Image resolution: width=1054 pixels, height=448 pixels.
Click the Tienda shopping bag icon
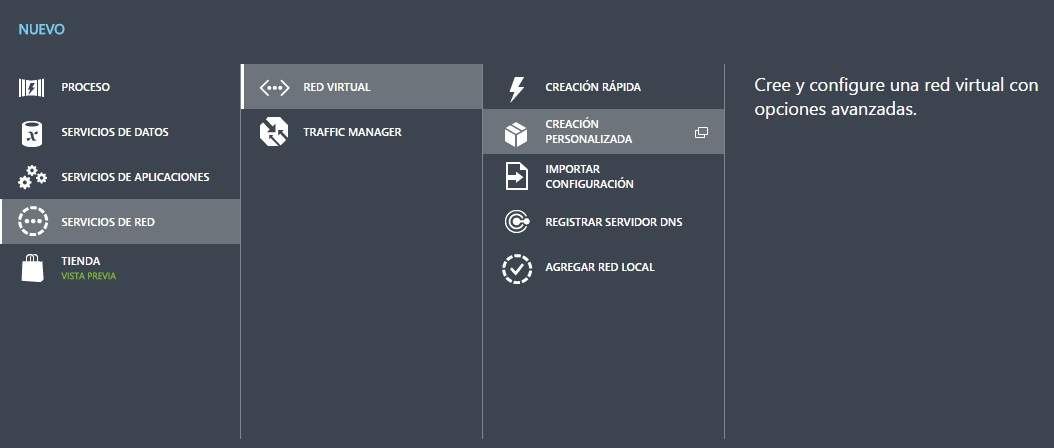tap(33, 268)
